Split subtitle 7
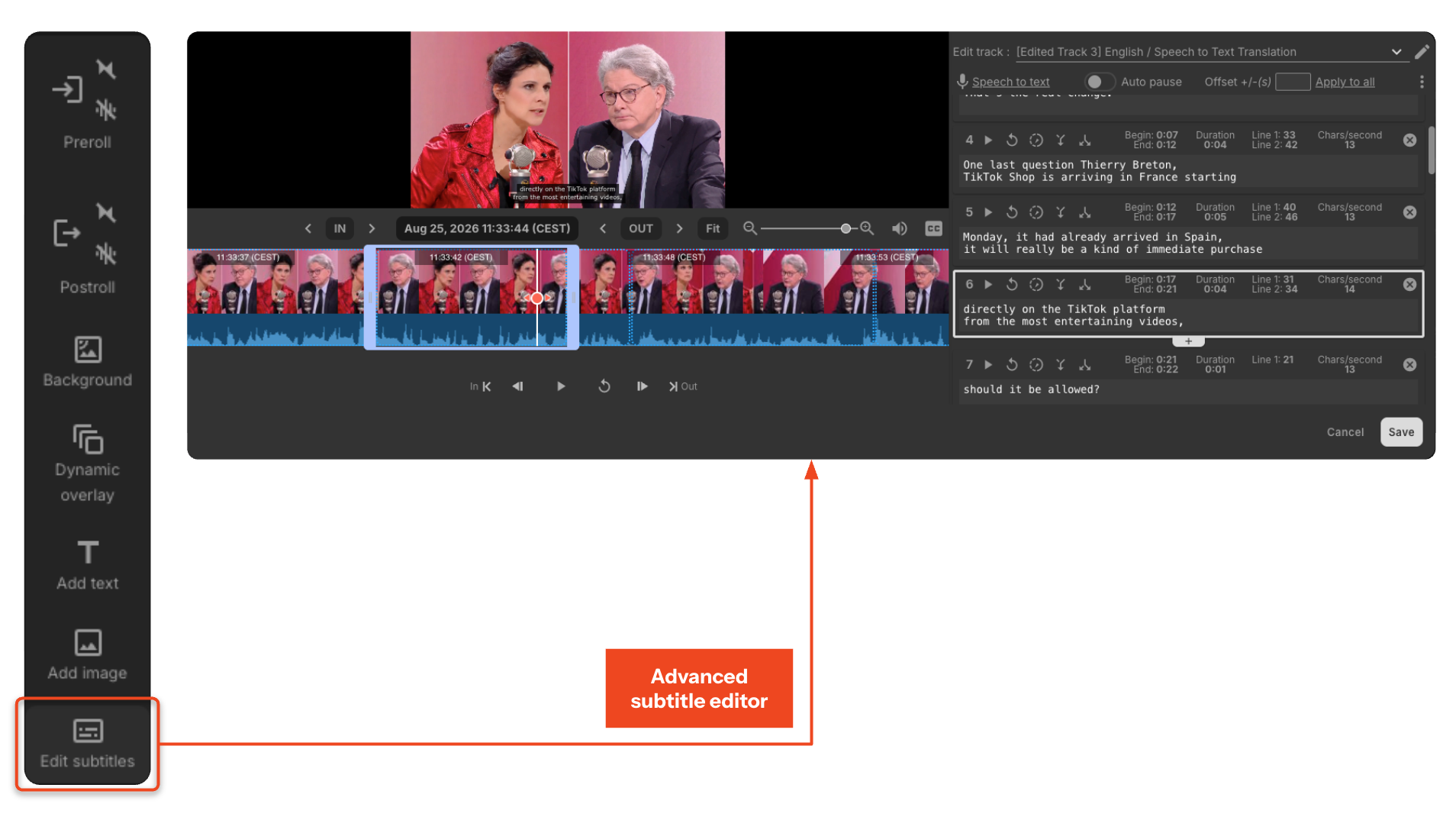Viewport: 1456px width, 817px height. 1084,365
